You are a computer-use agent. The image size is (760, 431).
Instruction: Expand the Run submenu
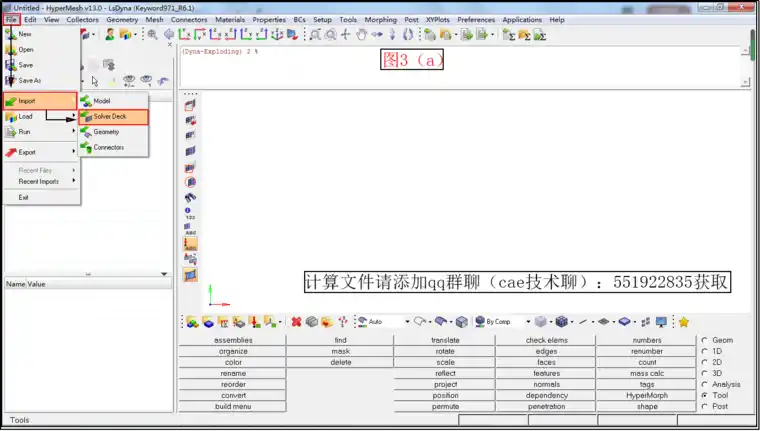click(x=42, y=132)
